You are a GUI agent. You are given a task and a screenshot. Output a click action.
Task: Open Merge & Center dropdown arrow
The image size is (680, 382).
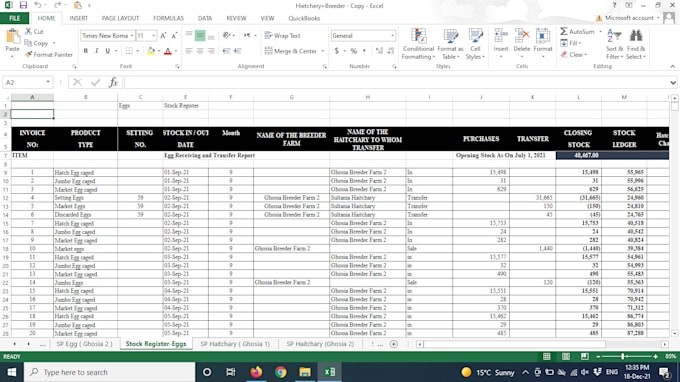[323, 51]
